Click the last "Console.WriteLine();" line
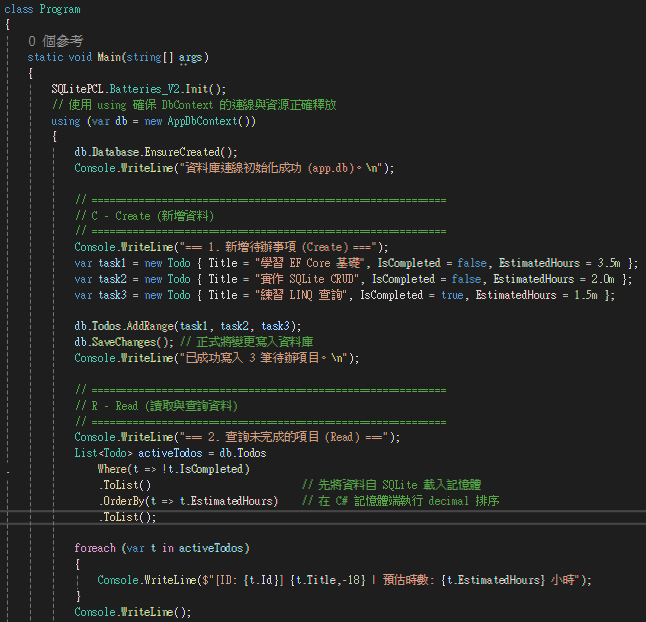This screenshot has width=646, height=622. pos(133,612)
